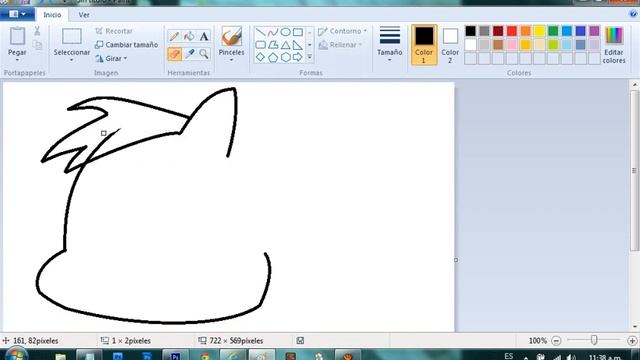The height and width of the screenshot is (360, 640).
Task: Select the Color picker eyedropper tool
Action: tap(189, 54)
